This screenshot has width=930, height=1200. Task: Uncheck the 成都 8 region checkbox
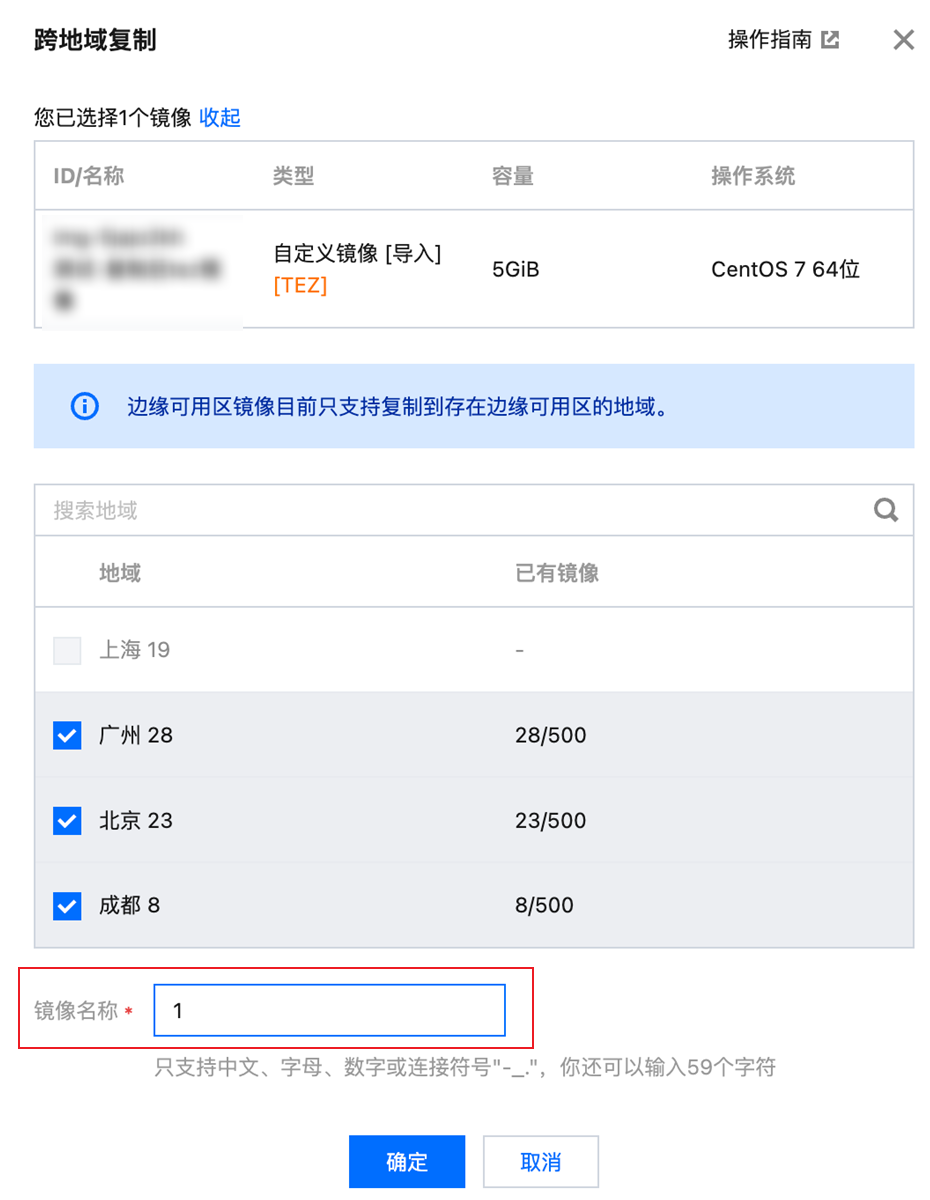click(67, 906)
